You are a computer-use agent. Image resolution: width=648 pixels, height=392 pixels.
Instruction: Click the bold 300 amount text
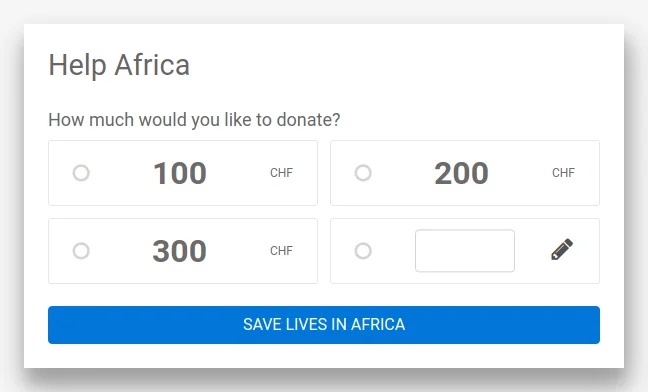[x=179, y=251]
